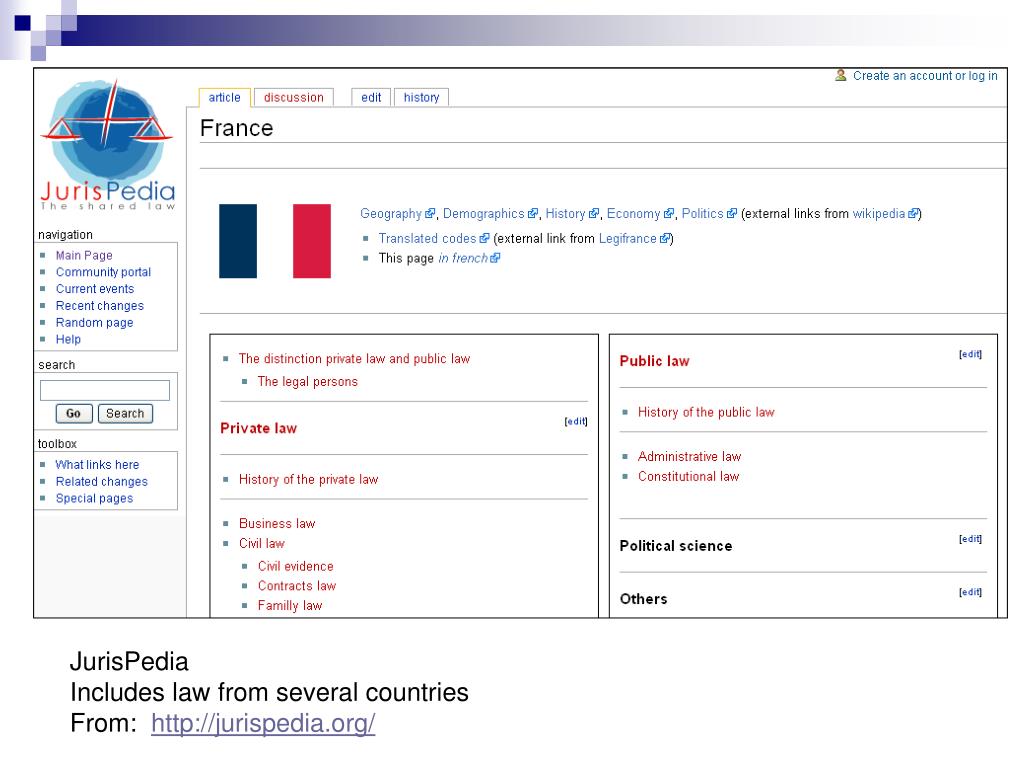Open Related changes in toolbox
1024x768 pixels.
tap(102, 481)
